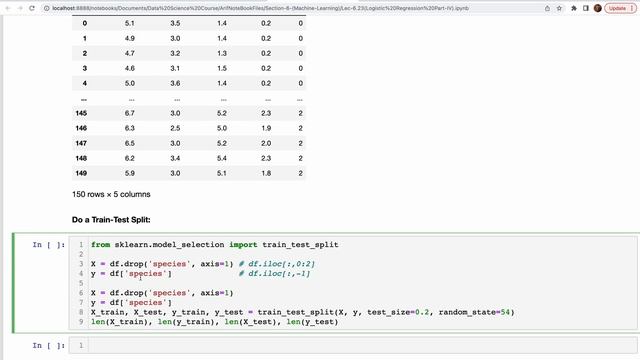Click index label 148 in the dataframe
This screenshot has height=360, width=640.
point(81,158)
